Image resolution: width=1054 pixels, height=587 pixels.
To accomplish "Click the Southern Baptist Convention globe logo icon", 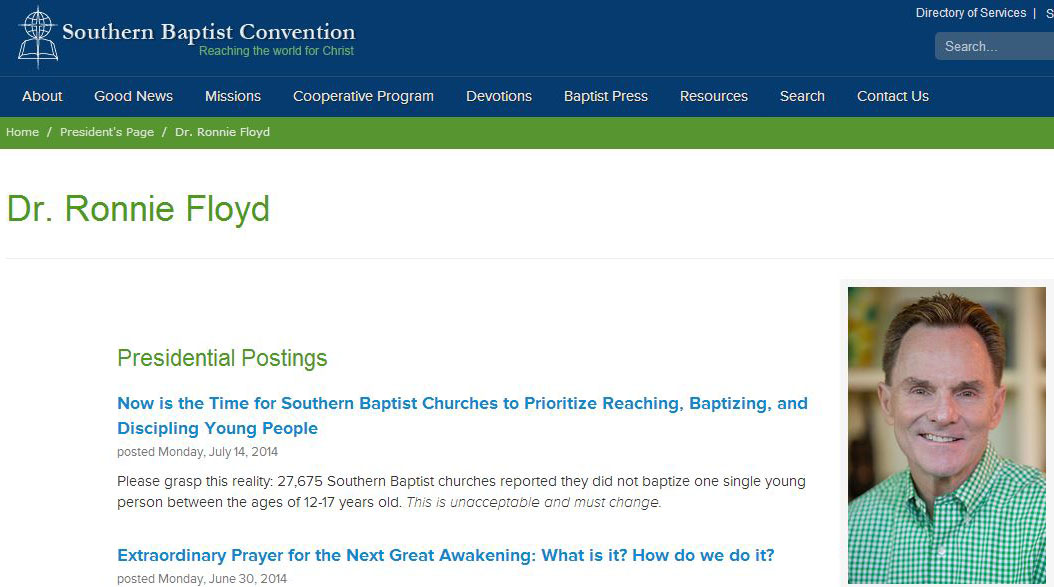I will 38,38.
